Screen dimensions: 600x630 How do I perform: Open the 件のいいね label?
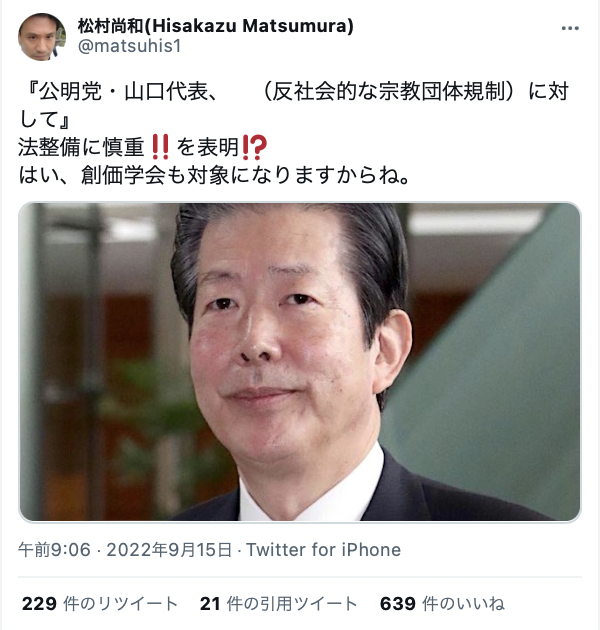(463, 603)
